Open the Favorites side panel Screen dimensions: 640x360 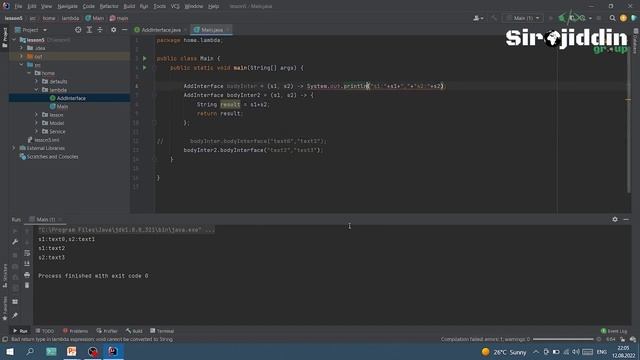pos(4,308)
